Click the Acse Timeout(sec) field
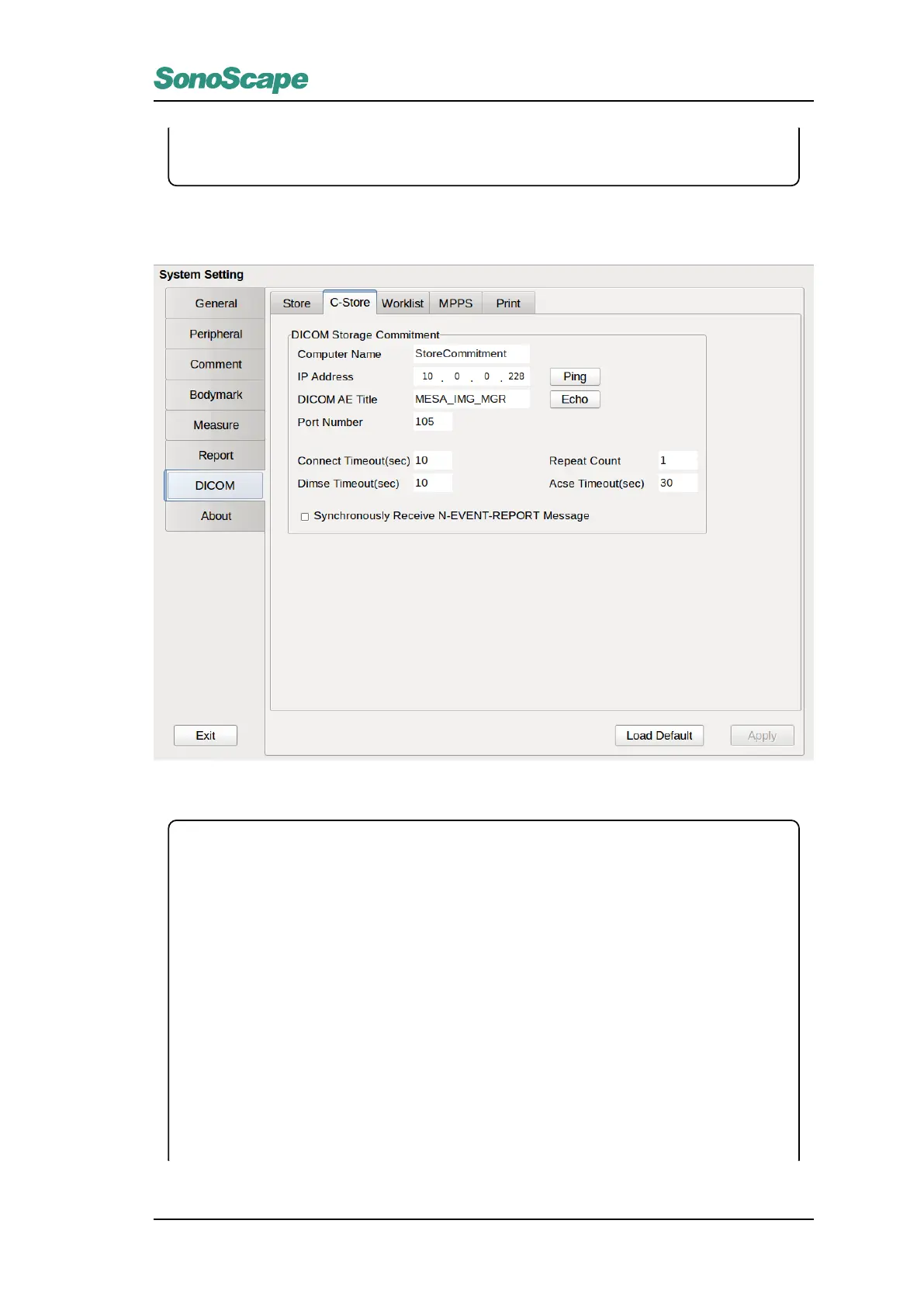 coord(678,483)
